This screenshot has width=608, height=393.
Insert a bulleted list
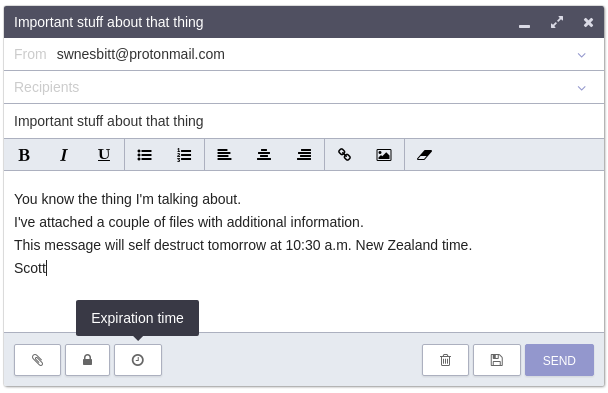[145, 155]
